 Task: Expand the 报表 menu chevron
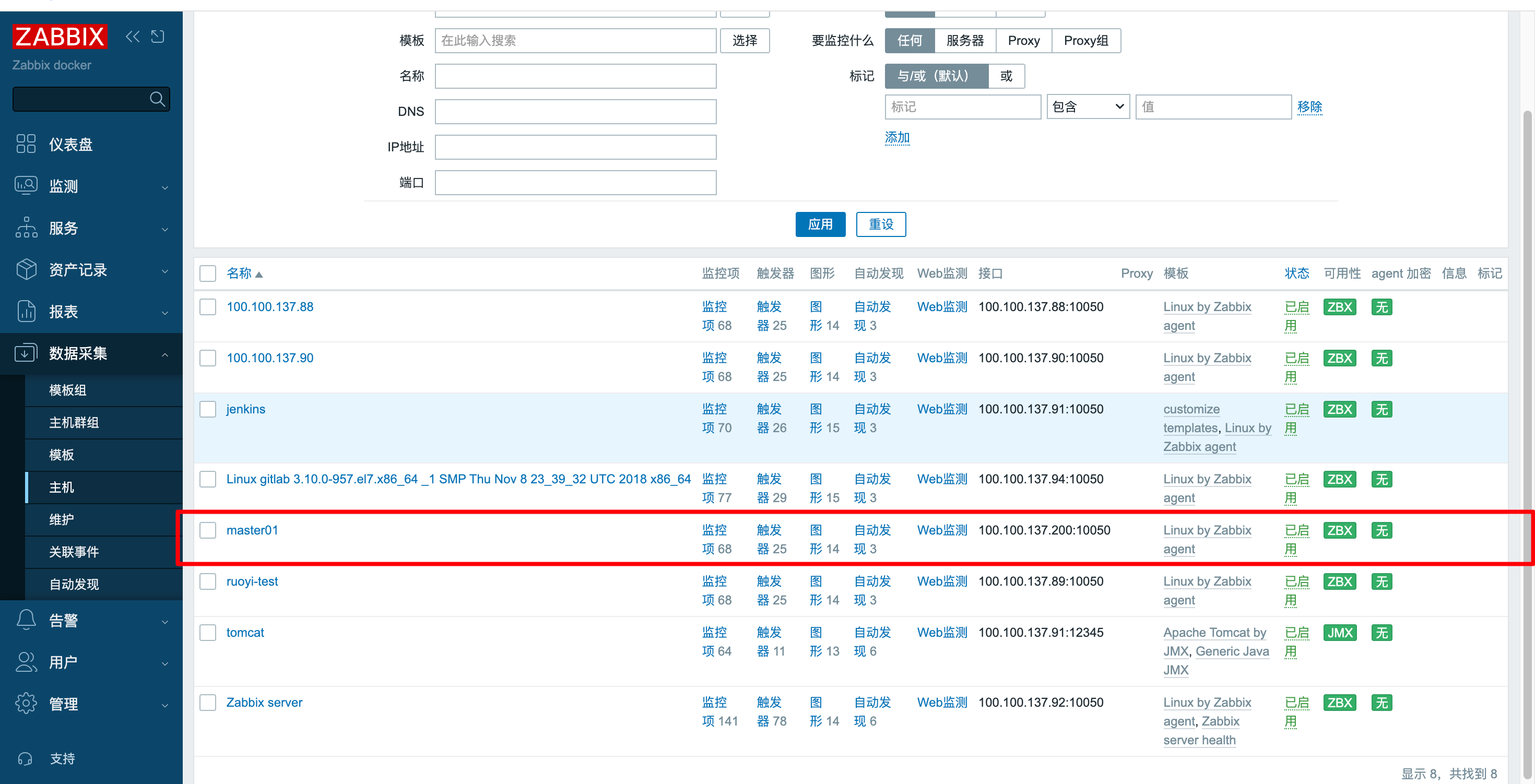pyautogui.click(x=165, y=313)
